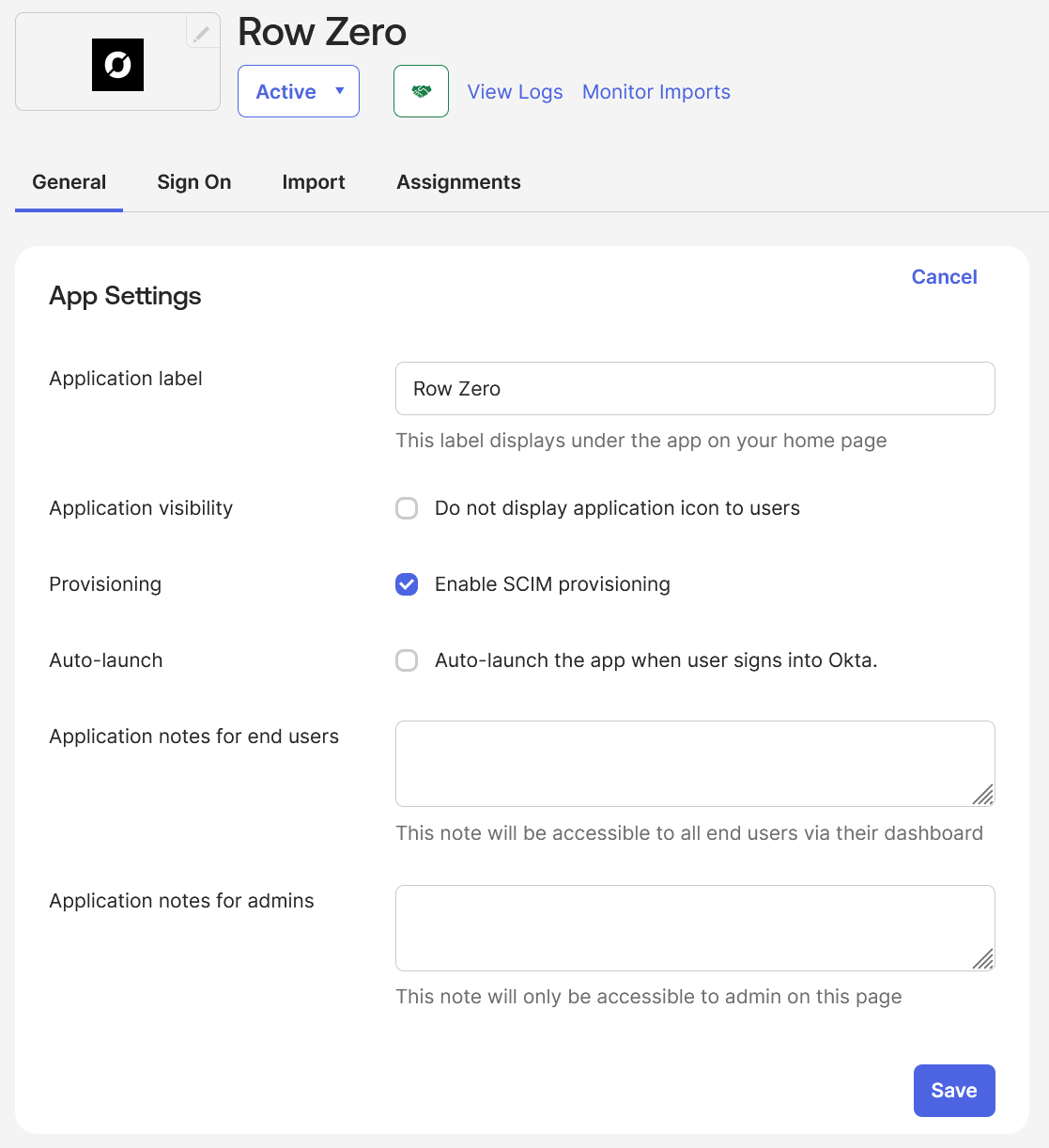This screenshot has width=1049, height=1148.
Task: Open the Import tab
Action: (314, 182)
